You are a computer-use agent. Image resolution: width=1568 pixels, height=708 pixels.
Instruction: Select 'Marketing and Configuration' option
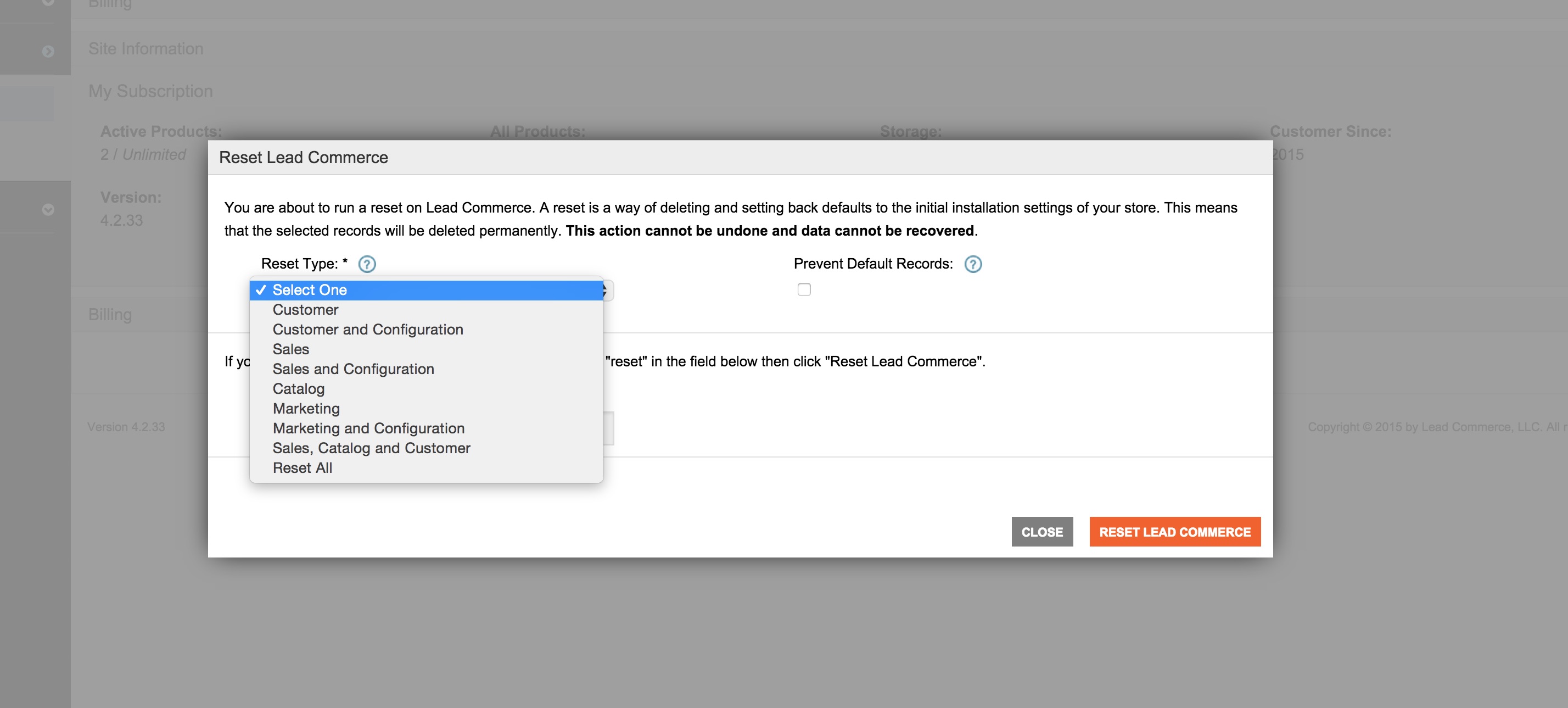coord(426,428)
